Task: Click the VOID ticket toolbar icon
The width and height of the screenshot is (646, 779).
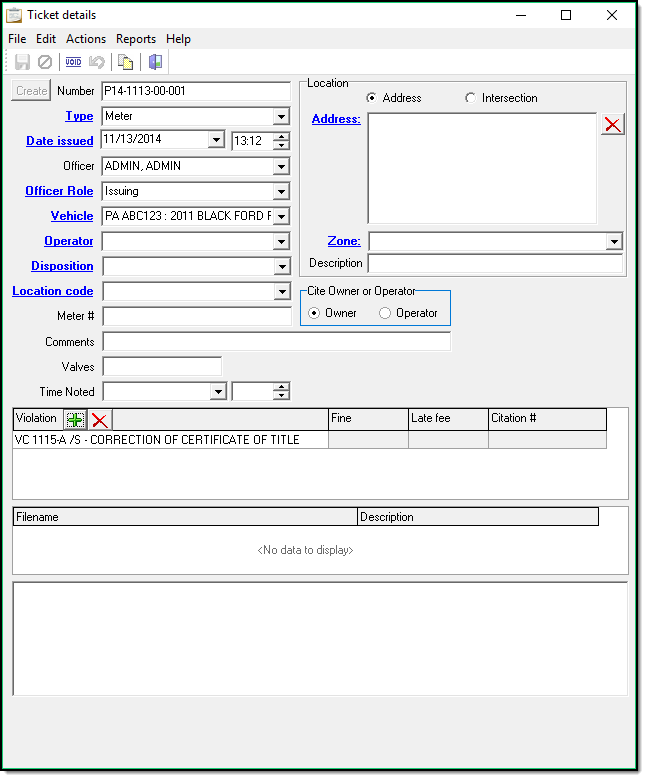Action: (73, 62)
